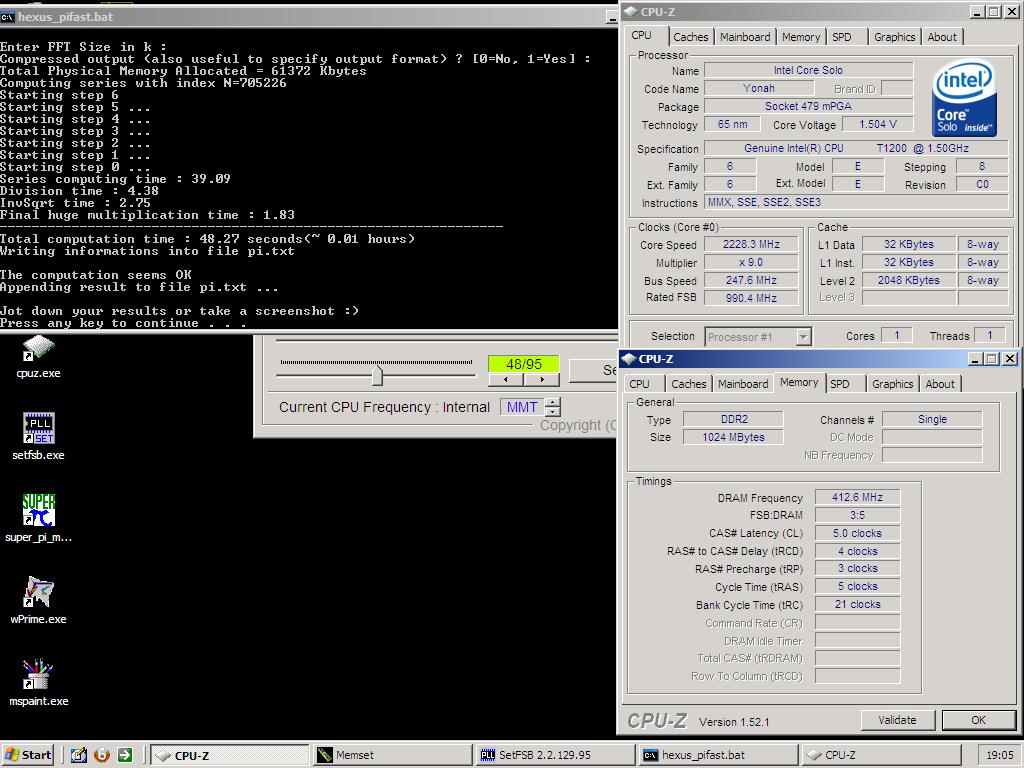Click the left arrow under 48/95
Screen dimensions: 1024x768
[505, 379]
